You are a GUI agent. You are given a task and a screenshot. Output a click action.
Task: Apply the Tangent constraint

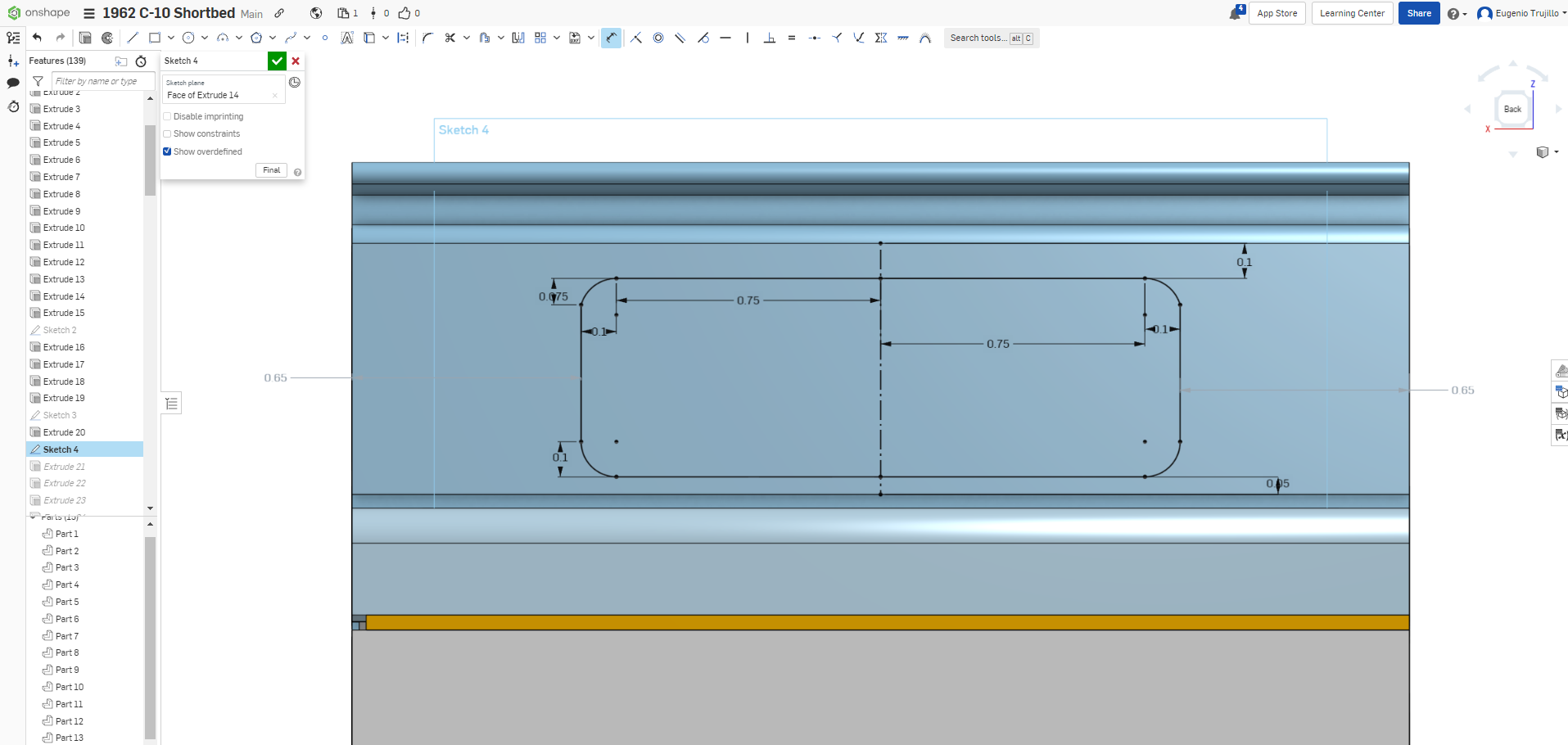coord(703,38)
